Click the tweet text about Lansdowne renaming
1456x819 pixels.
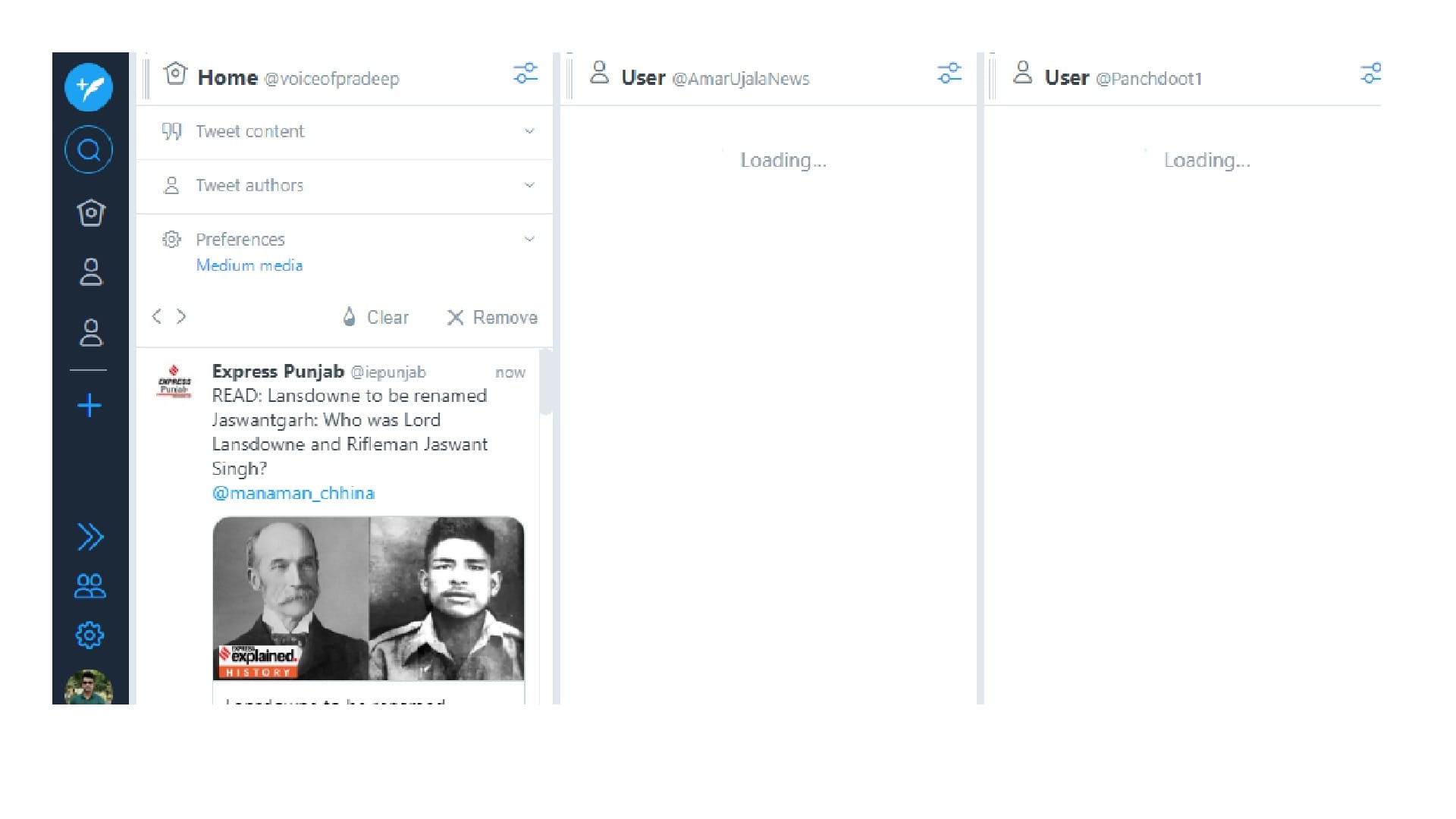[x=350, y=432]
